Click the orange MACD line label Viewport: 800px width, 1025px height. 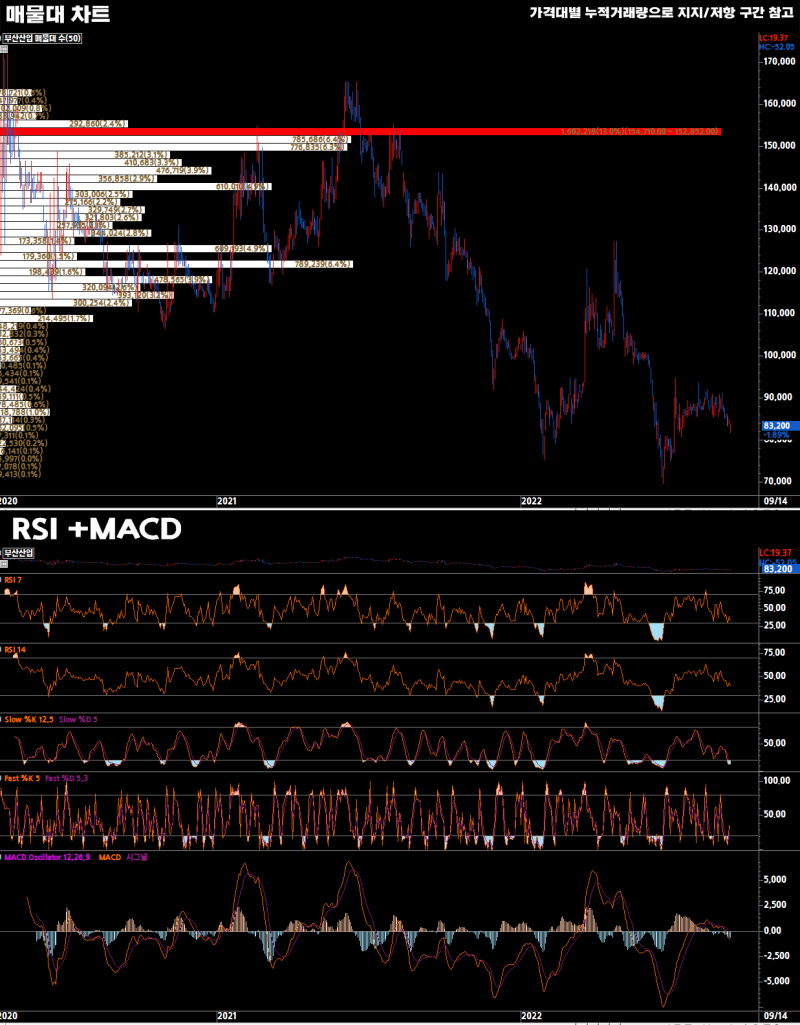[x=110, y=857]
